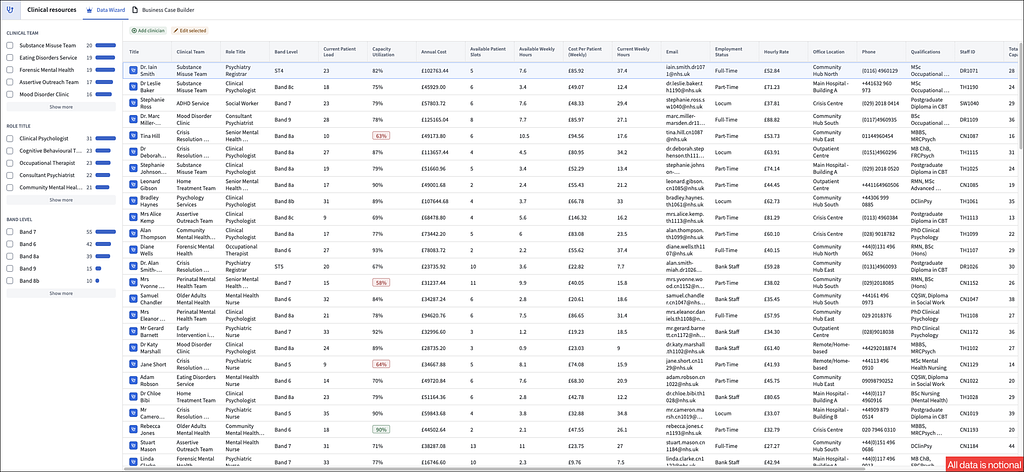Click the red 63% capacity utilization badge
Image resolution: width=1024 pixels, height=472 pixels.
381,136
